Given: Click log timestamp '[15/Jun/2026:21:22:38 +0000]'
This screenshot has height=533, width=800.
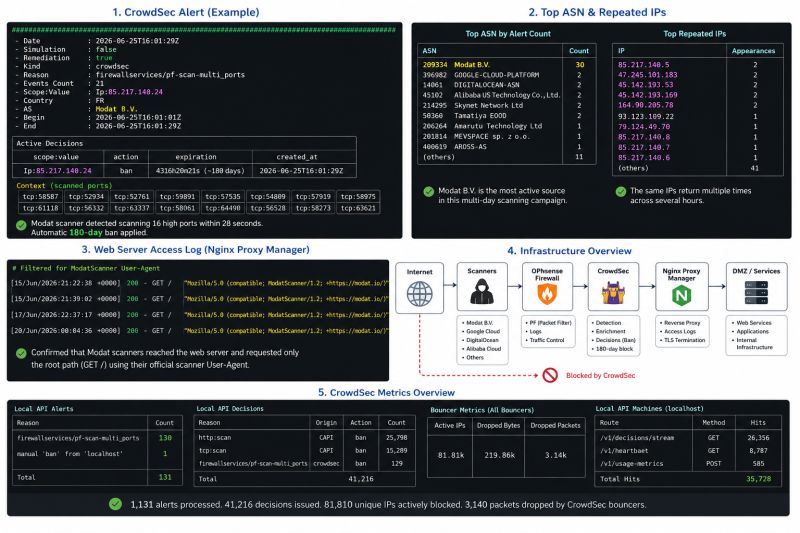Looking at the screenshot, I should coord(65,283).
